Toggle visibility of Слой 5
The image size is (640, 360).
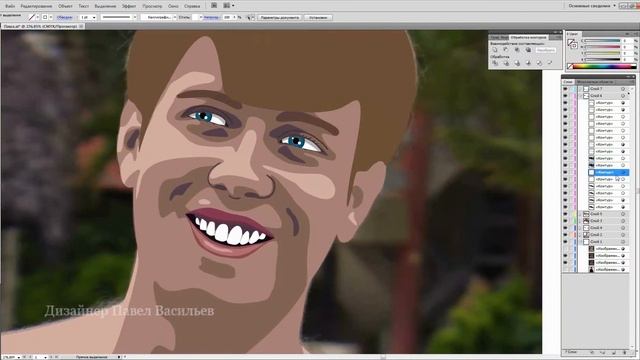point(565,214)
